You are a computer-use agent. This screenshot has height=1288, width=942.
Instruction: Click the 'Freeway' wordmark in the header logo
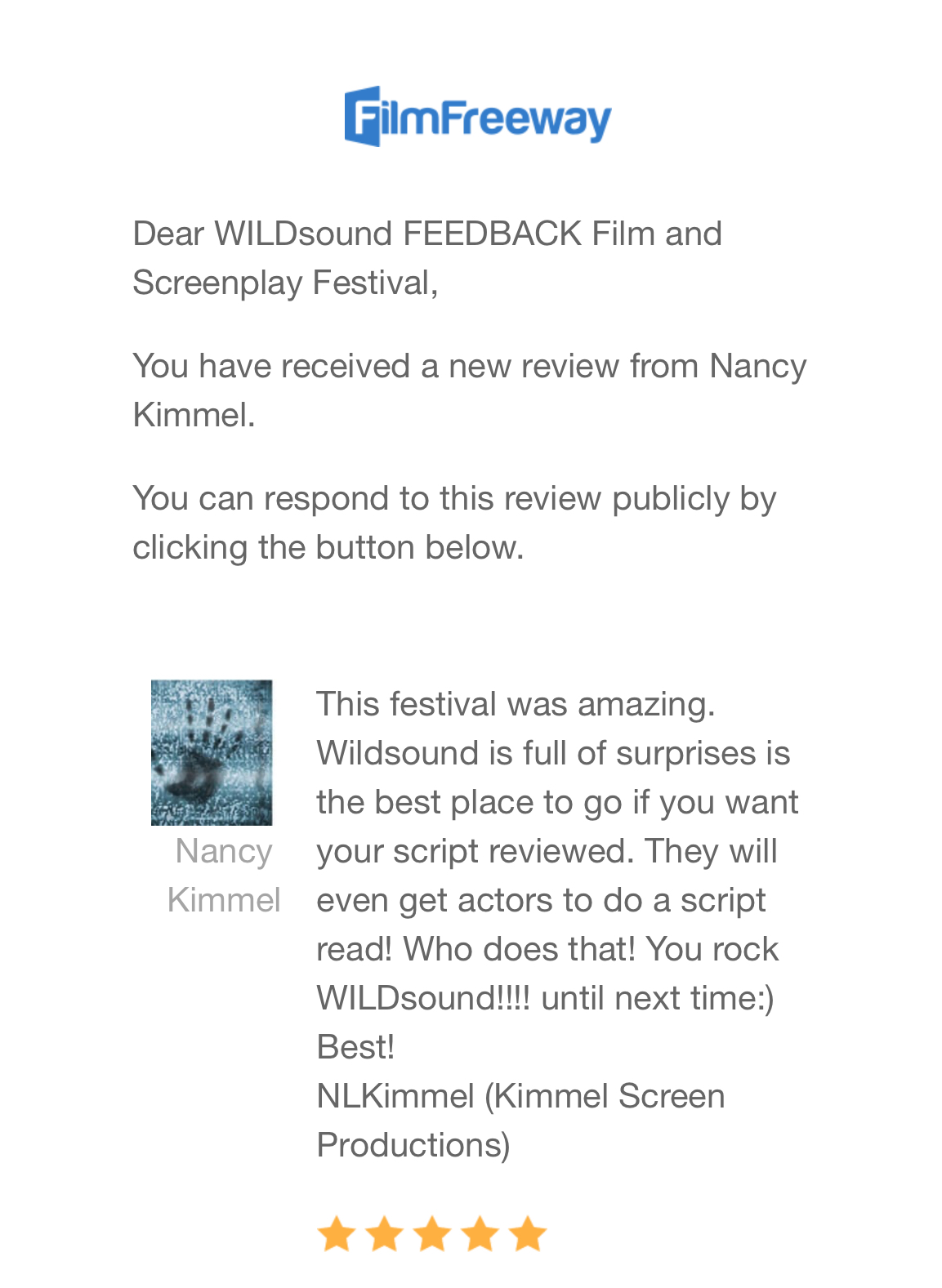[x=527, y=119]
